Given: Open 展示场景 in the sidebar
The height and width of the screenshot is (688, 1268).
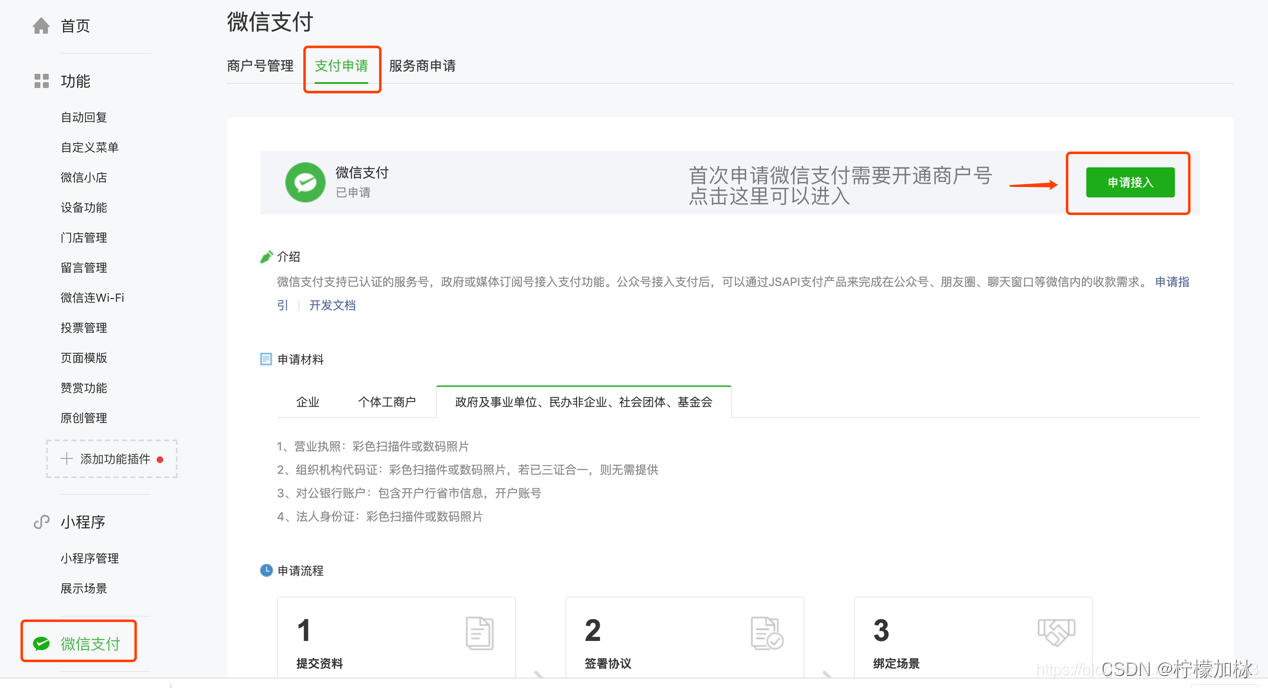Looking at the screenshot, I should coord(84,588).
